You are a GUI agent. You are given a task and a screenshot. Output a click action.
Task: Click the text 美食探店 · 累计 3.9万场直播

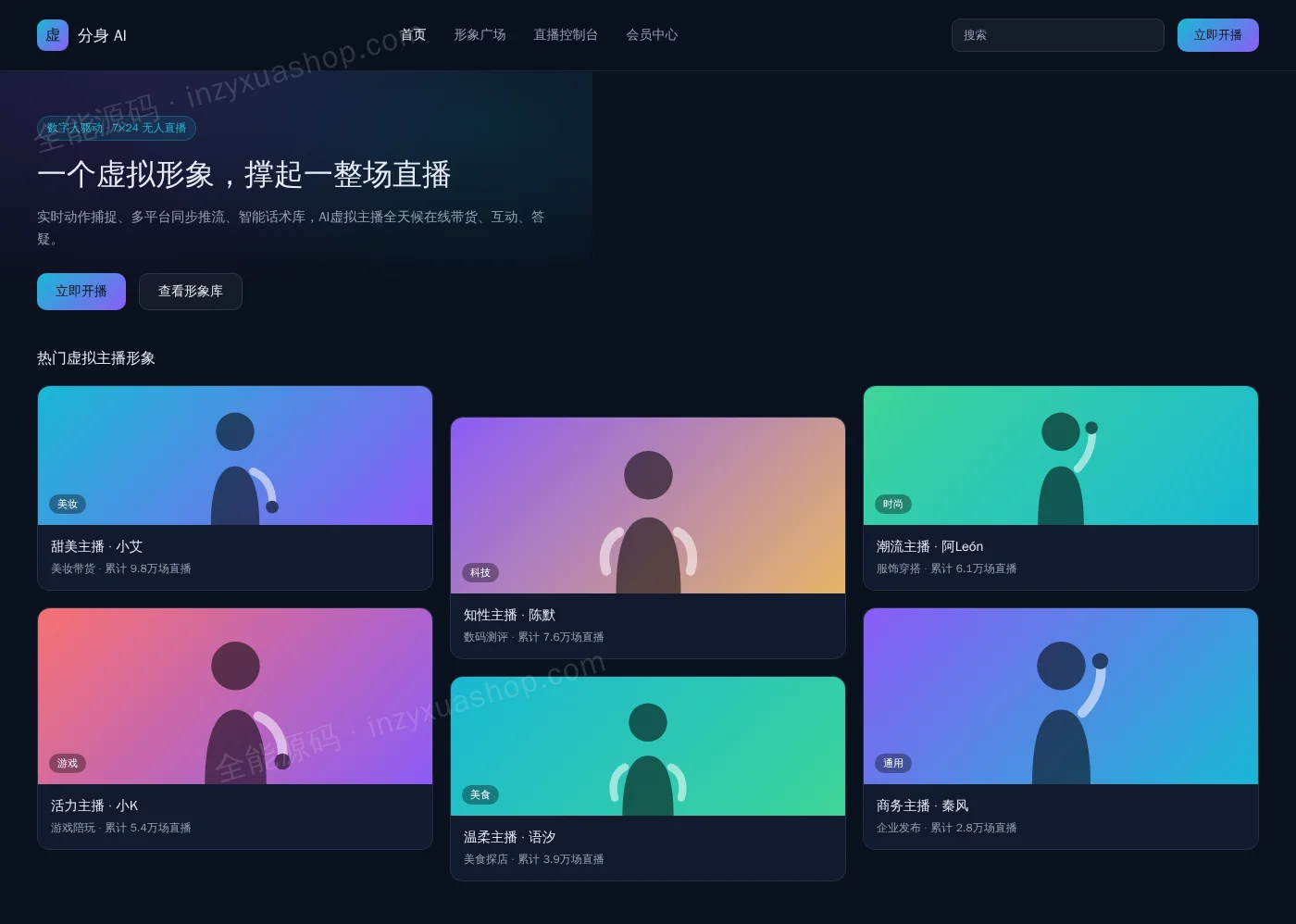534,859
